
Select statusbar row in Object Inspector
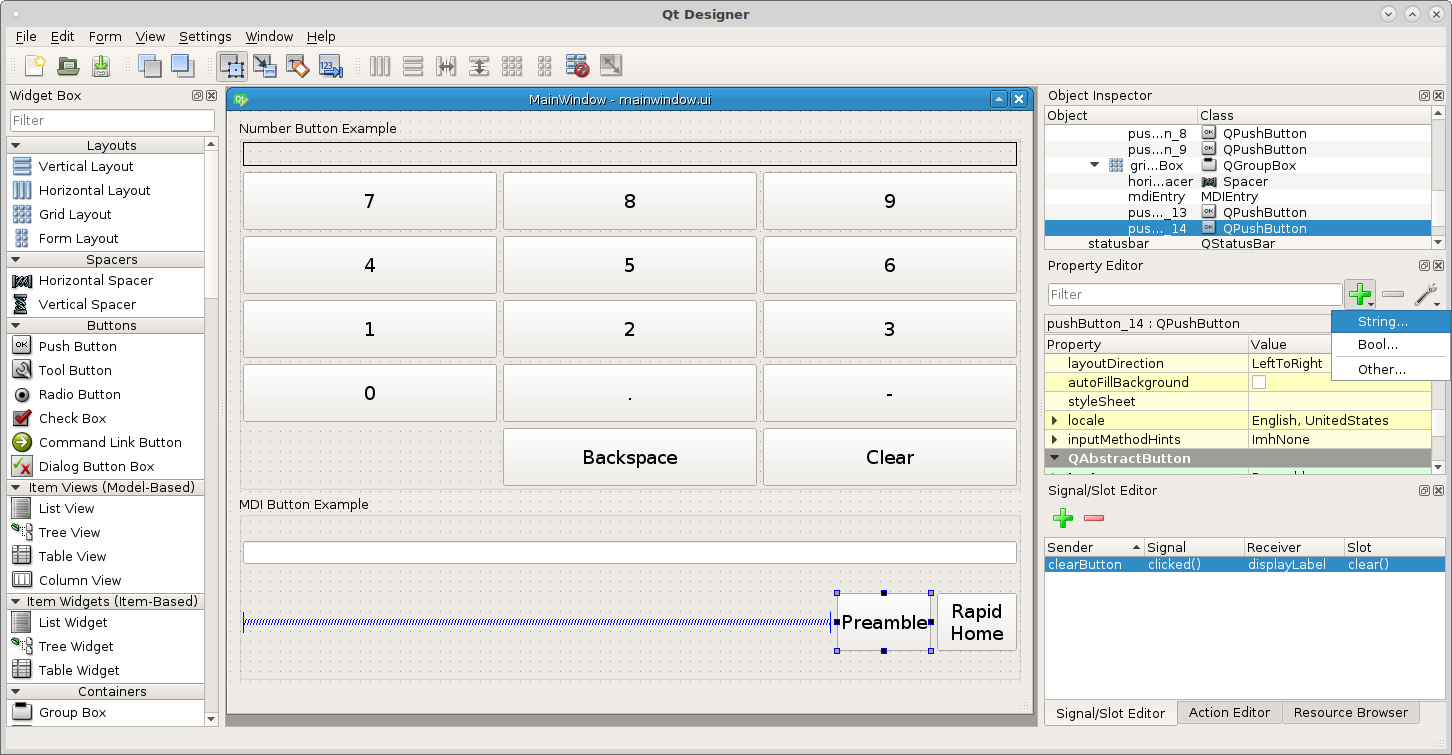[1238, 243]
